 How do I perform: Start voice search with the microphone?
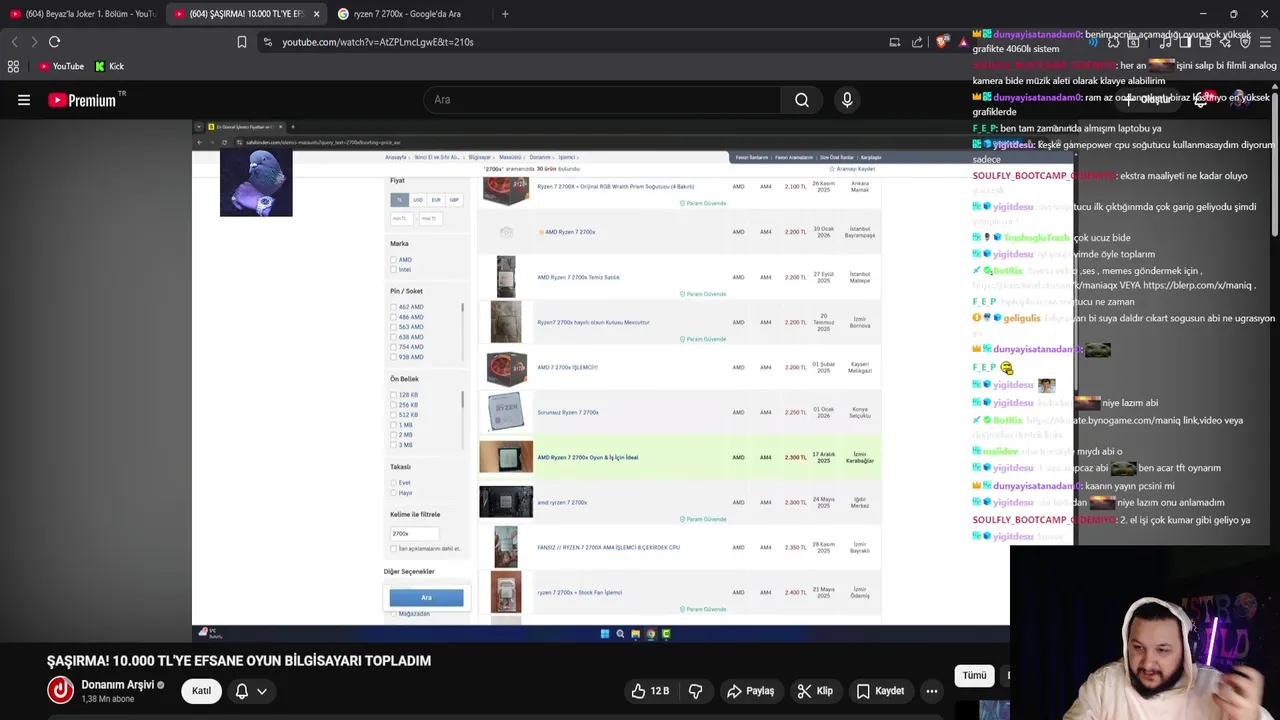(847, 100)
